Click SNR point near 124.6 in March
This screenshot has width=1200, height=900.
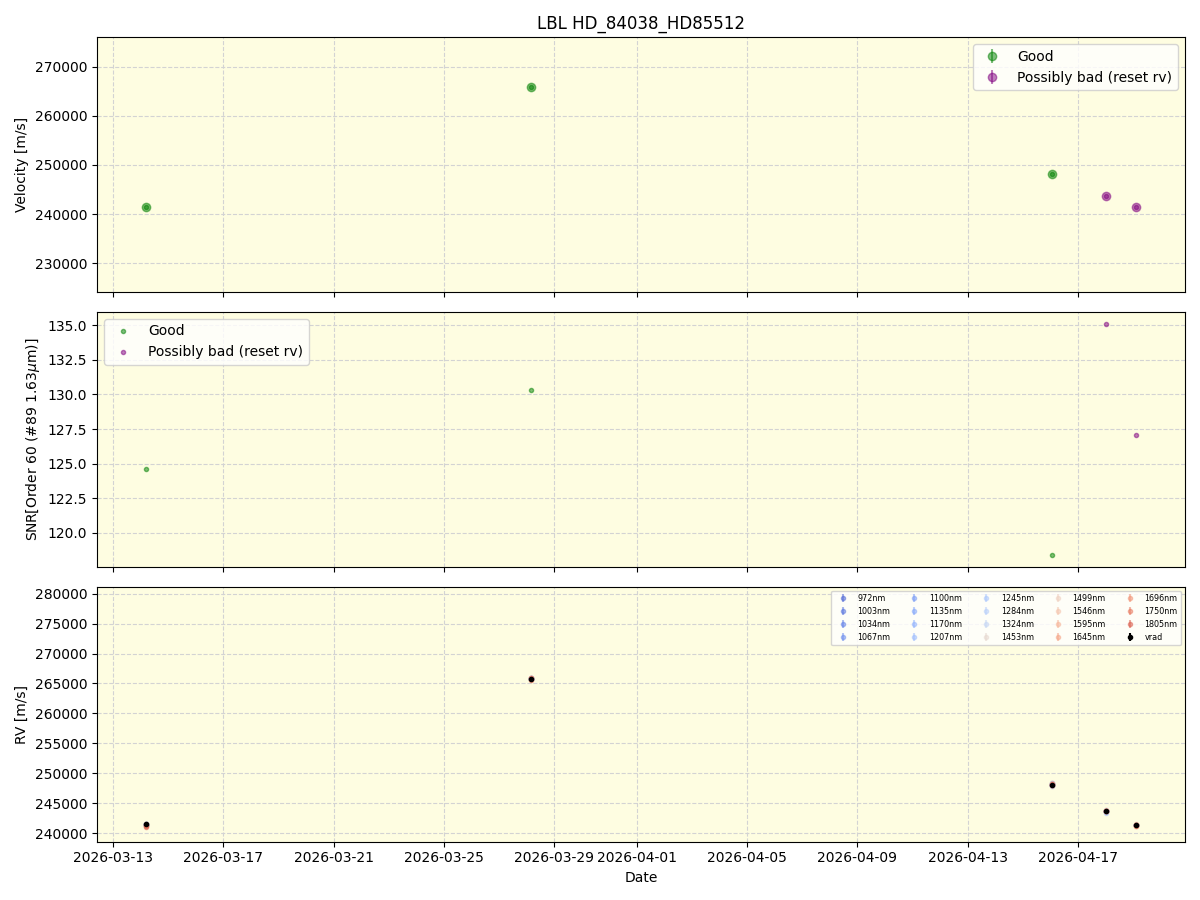point(146,469)
